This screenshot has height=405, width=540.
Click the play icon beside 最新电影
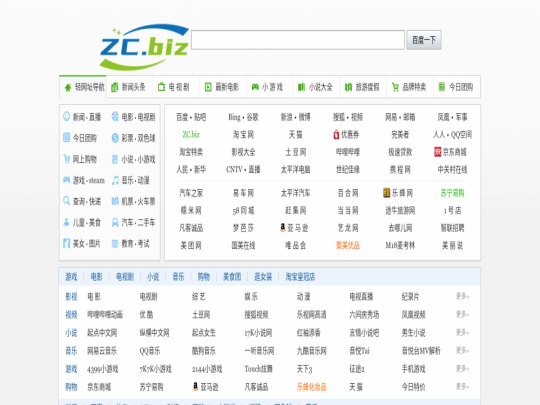(208, 87)
